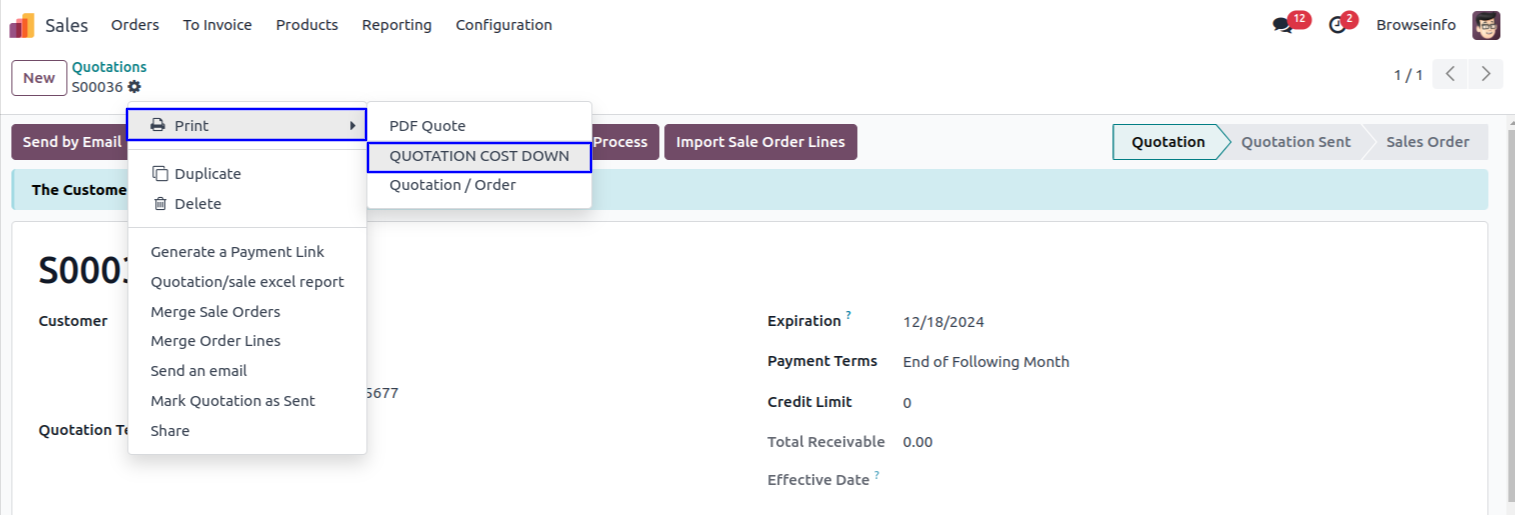Open the activities clock icon

pos(1337,25)
